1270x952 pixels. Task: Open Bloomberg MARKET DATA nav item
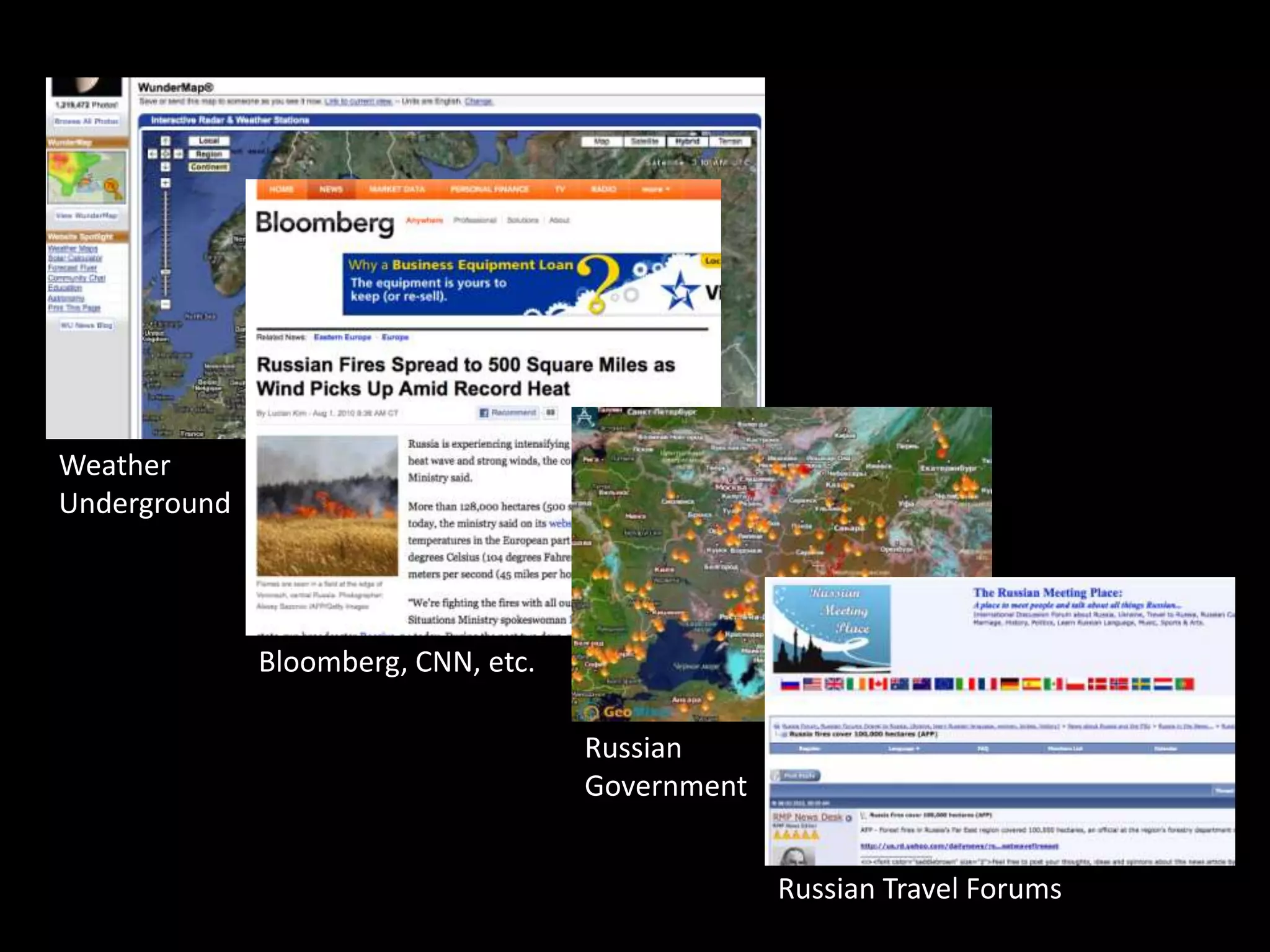(x=397, y=189)
